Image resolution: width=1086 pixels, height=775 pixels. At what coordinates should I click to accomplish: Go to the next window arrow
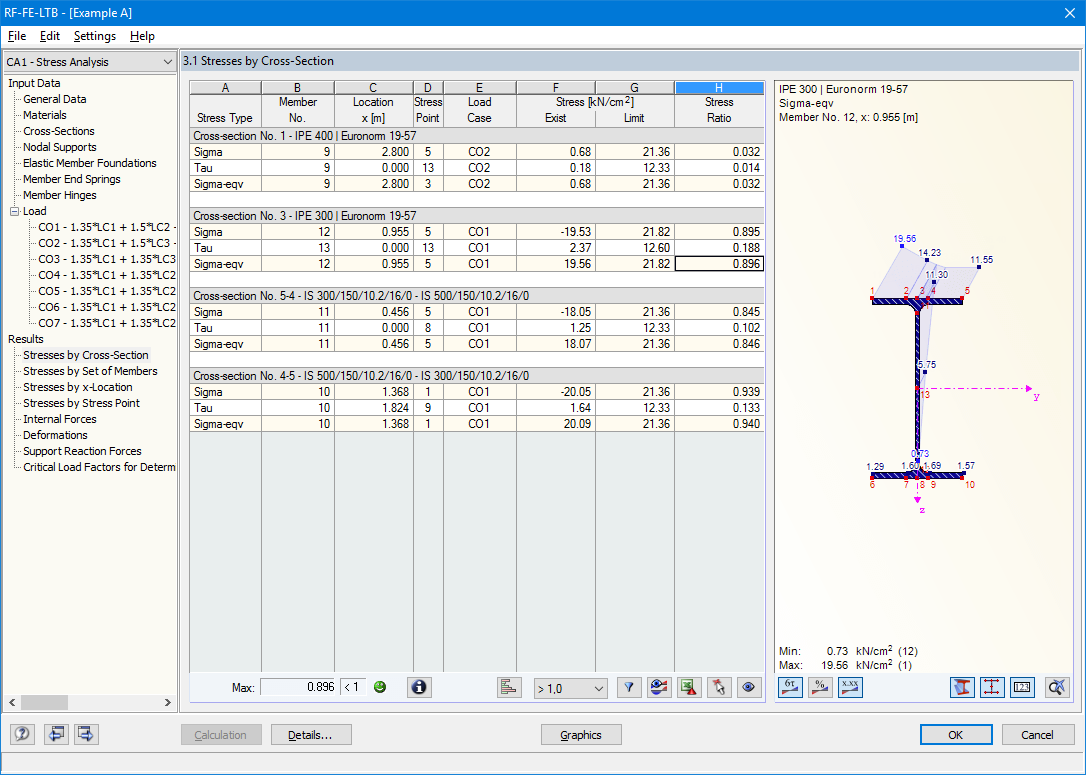click(86, 735)
